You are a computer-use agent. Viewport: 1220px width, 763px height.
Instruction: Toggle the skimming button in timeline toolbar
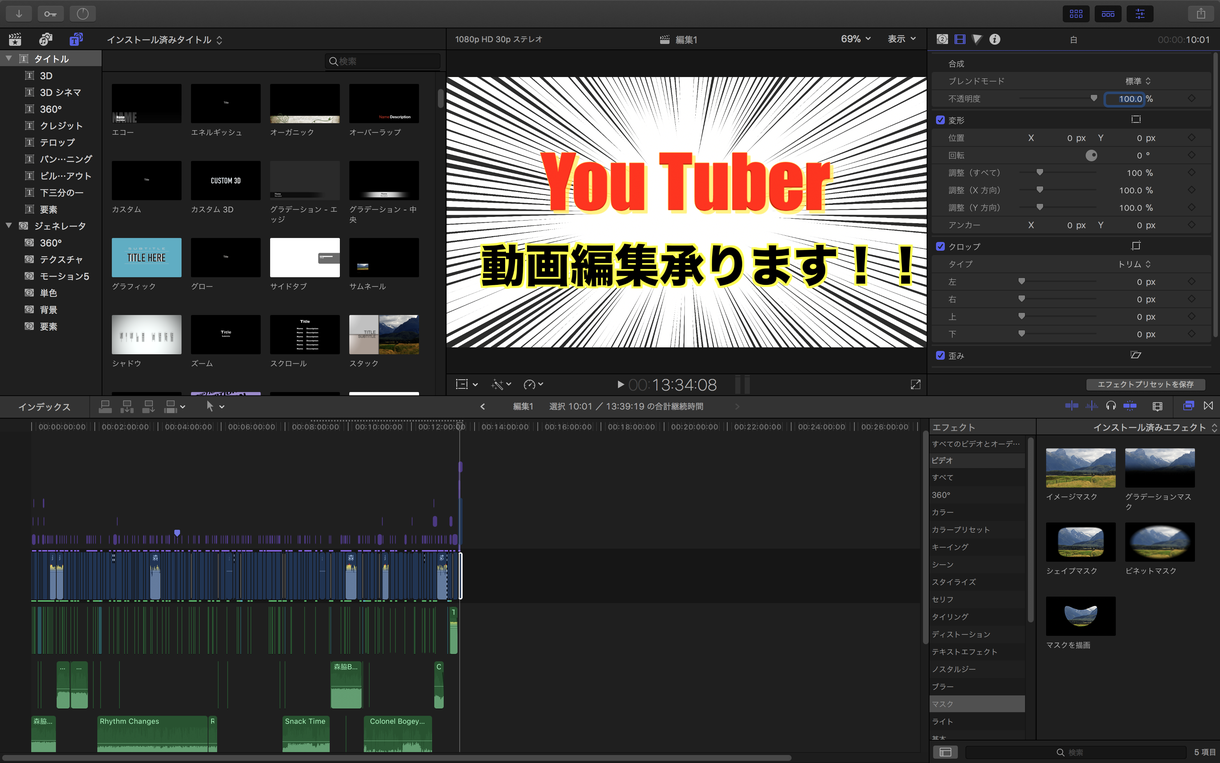click(1072, 406)
